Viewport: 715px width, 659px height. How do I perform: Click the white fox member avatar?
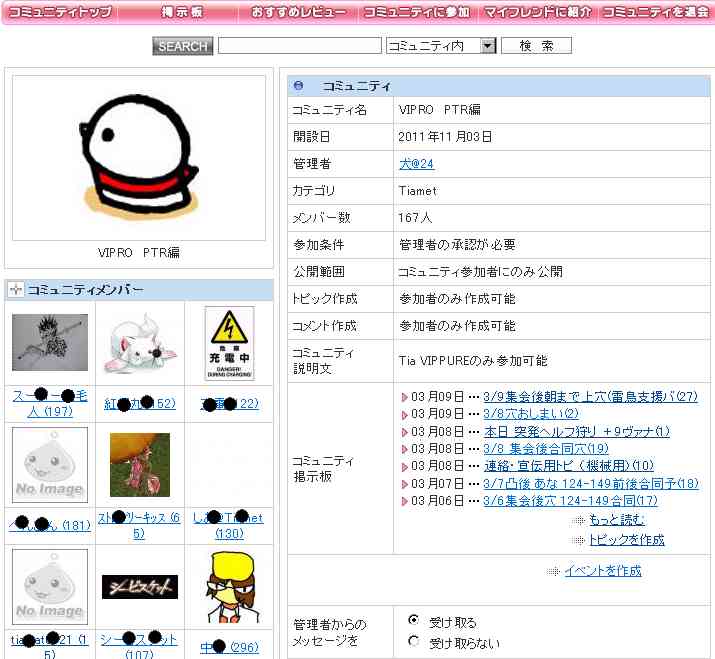pyautogui.click(x=140, y=345)
